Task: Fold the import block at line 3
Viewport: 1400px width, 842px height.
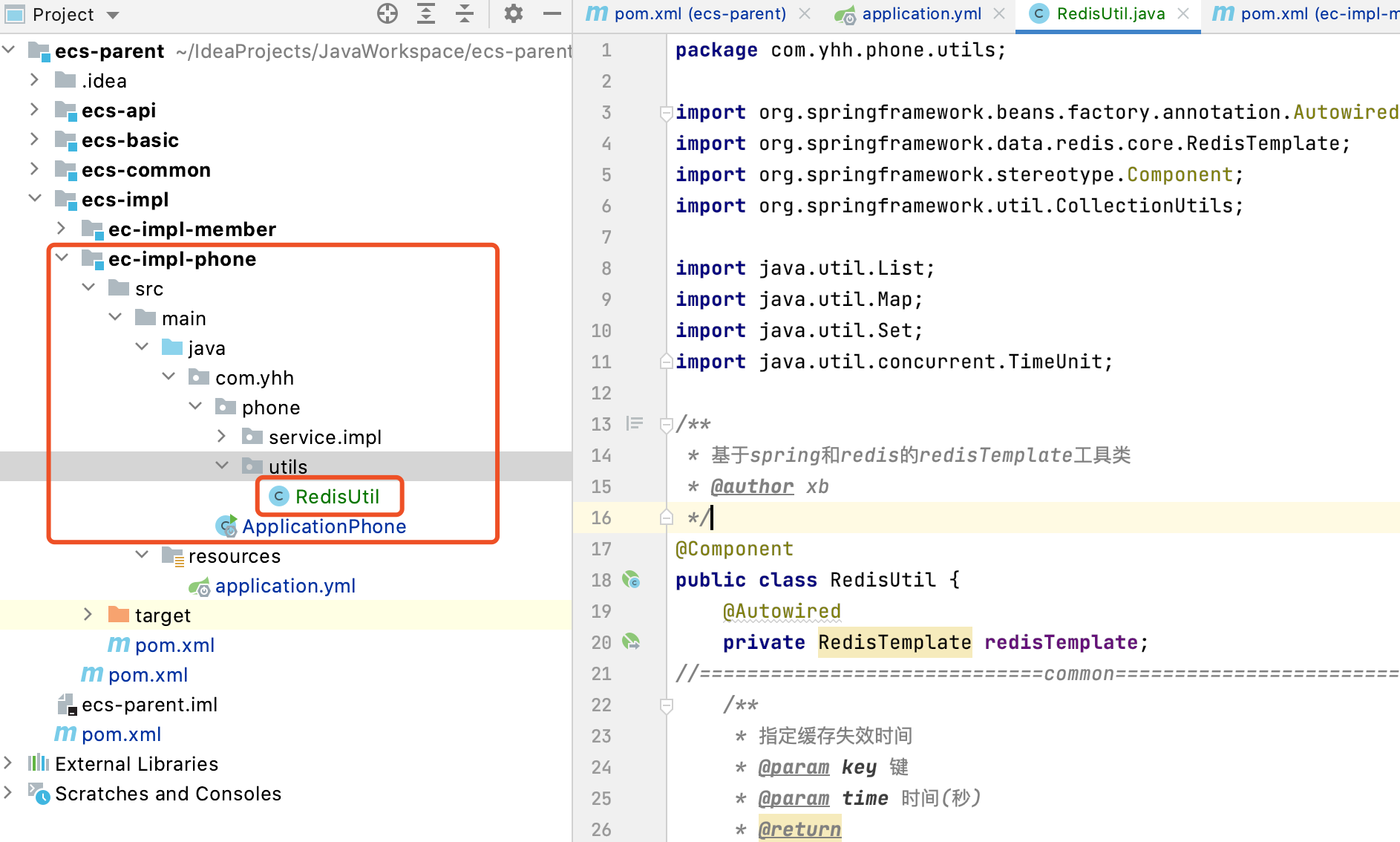Action: (x=666, y=113)
